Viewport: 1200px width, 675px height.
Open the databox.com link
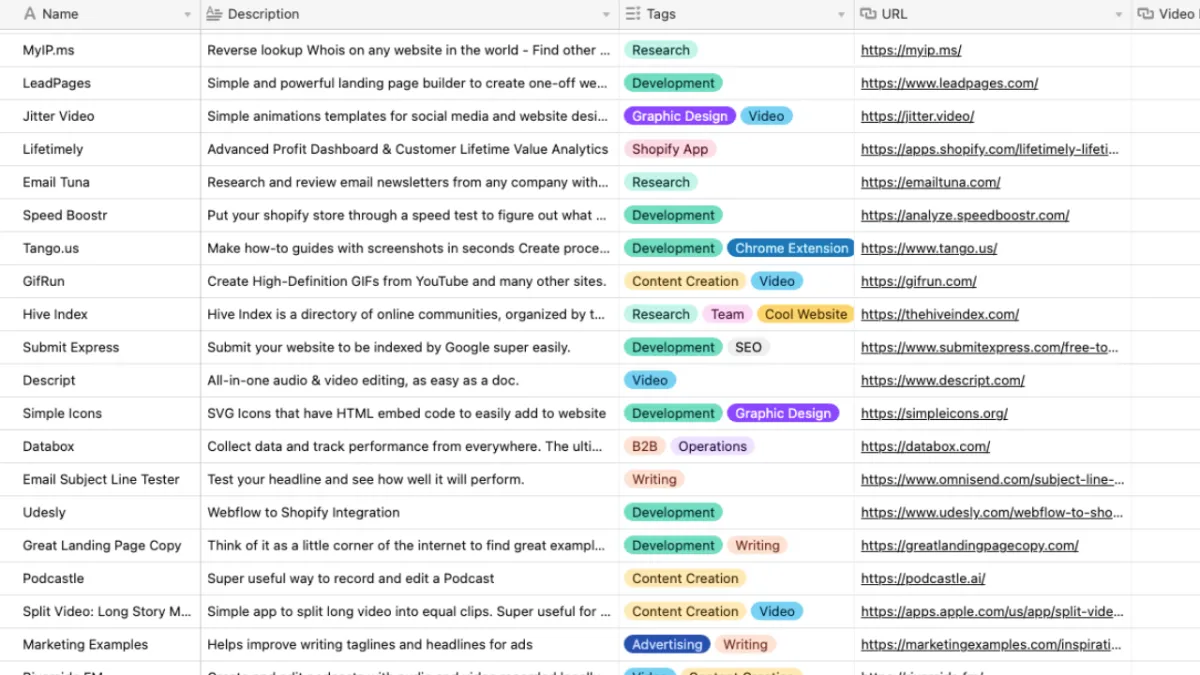[x=925, y=446]
